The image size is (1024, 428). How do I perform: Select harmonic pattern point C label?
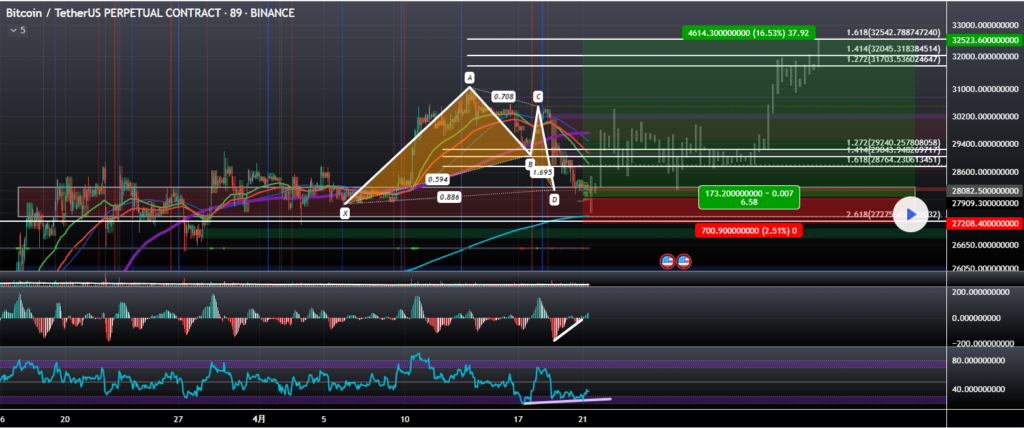pos(538,96)
